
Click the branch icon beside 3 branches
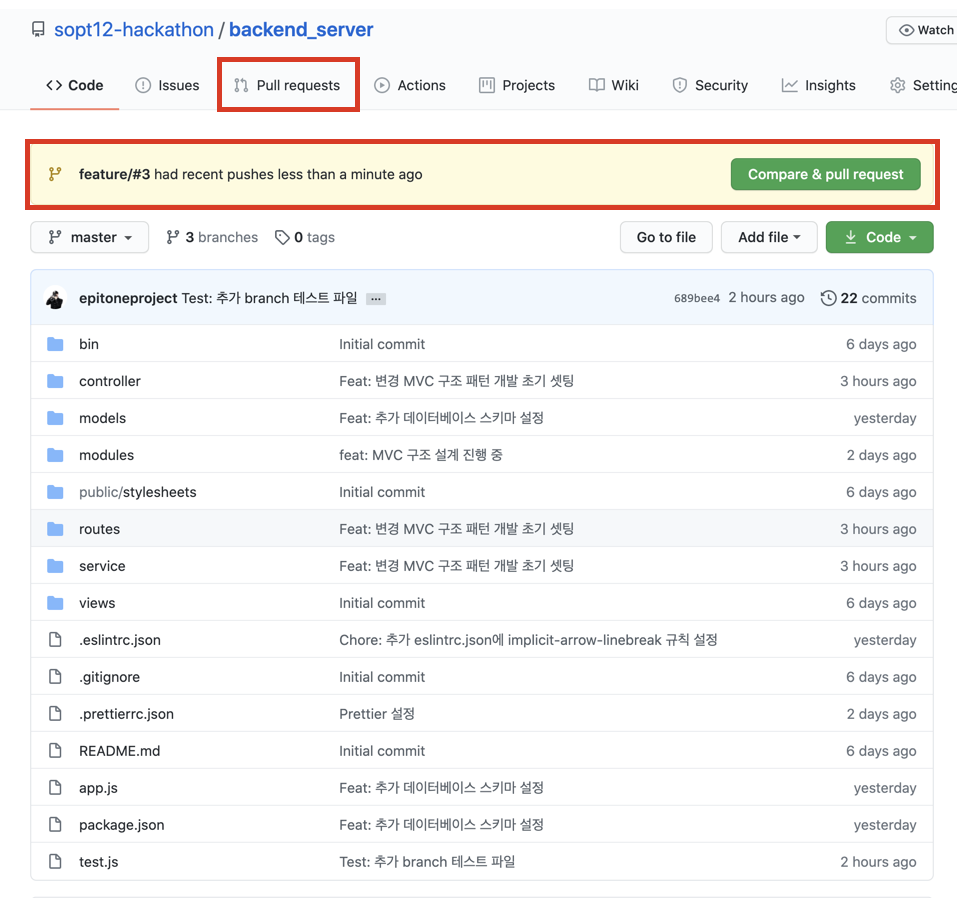click(173, 237)
